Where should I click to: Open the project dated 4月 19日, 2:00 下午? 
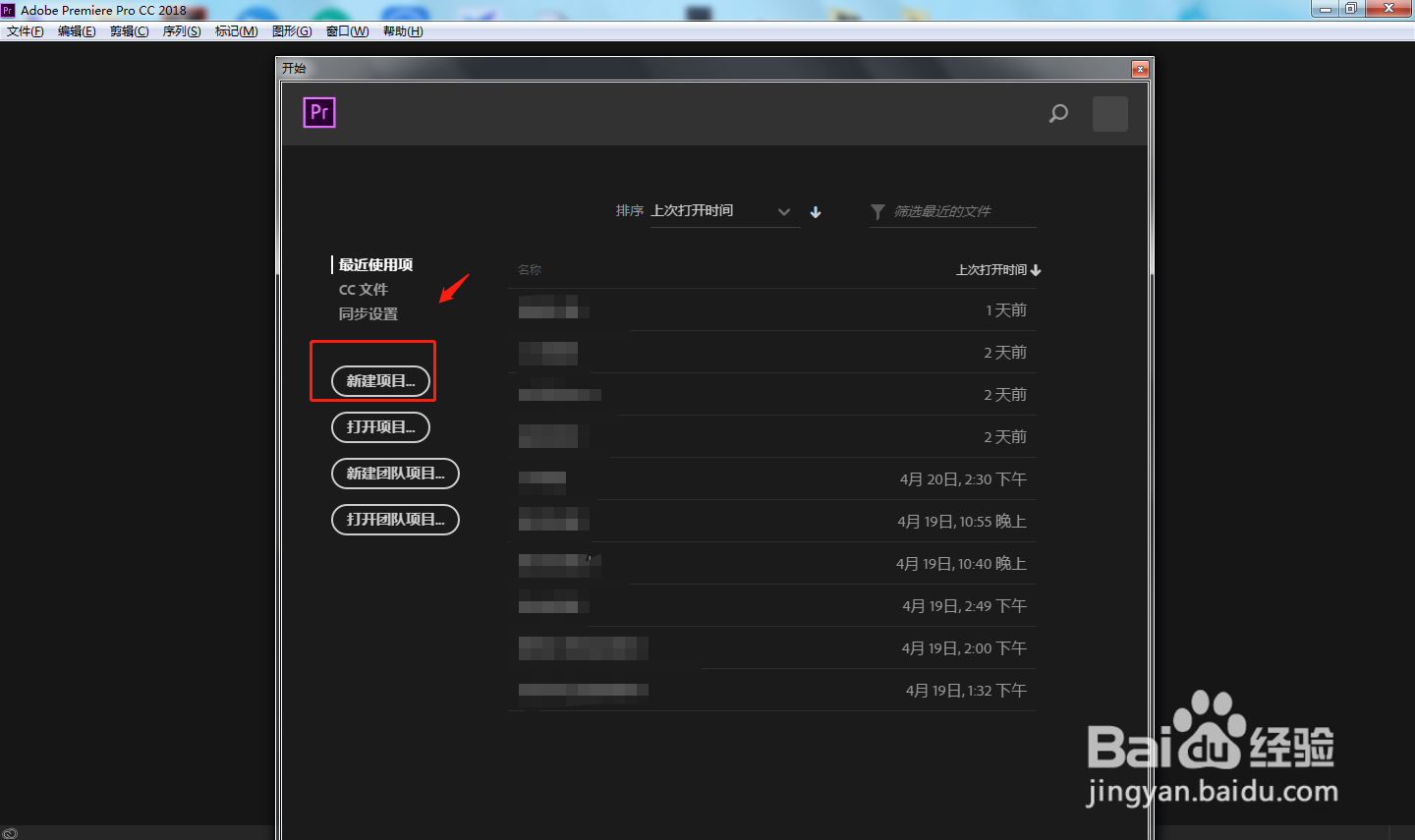tap(772, 647)
